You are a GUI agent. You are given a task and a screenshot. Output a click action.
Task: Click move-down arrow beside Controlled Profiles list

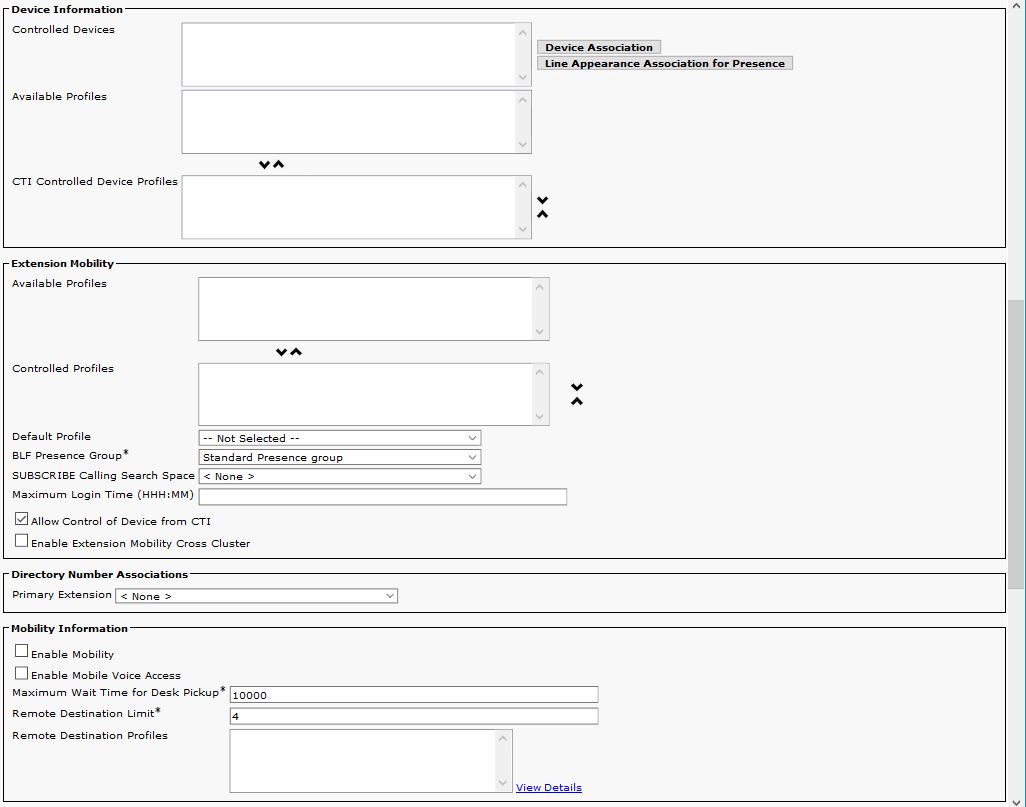[x=577, y=387]
